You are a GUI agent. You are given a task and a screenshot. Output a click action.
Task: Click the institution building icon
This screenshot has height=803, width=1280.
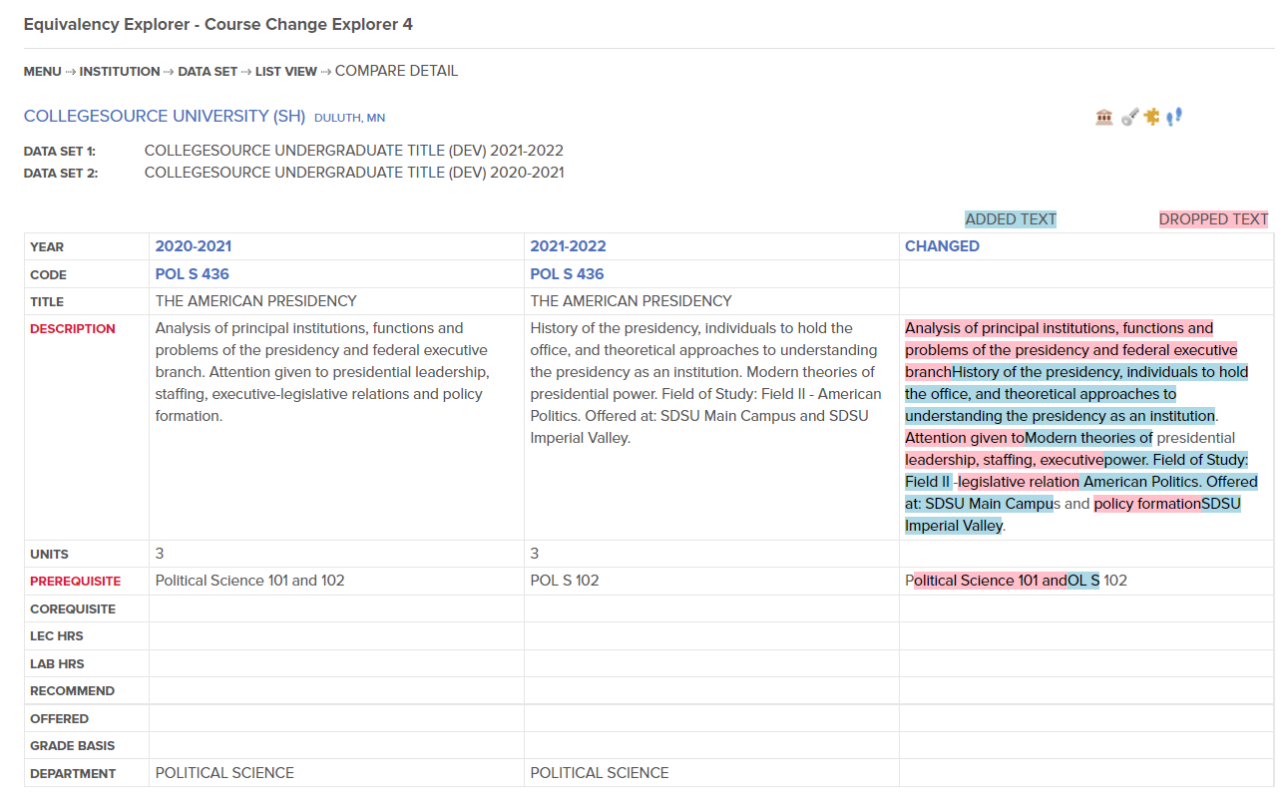click(1103, 116)
